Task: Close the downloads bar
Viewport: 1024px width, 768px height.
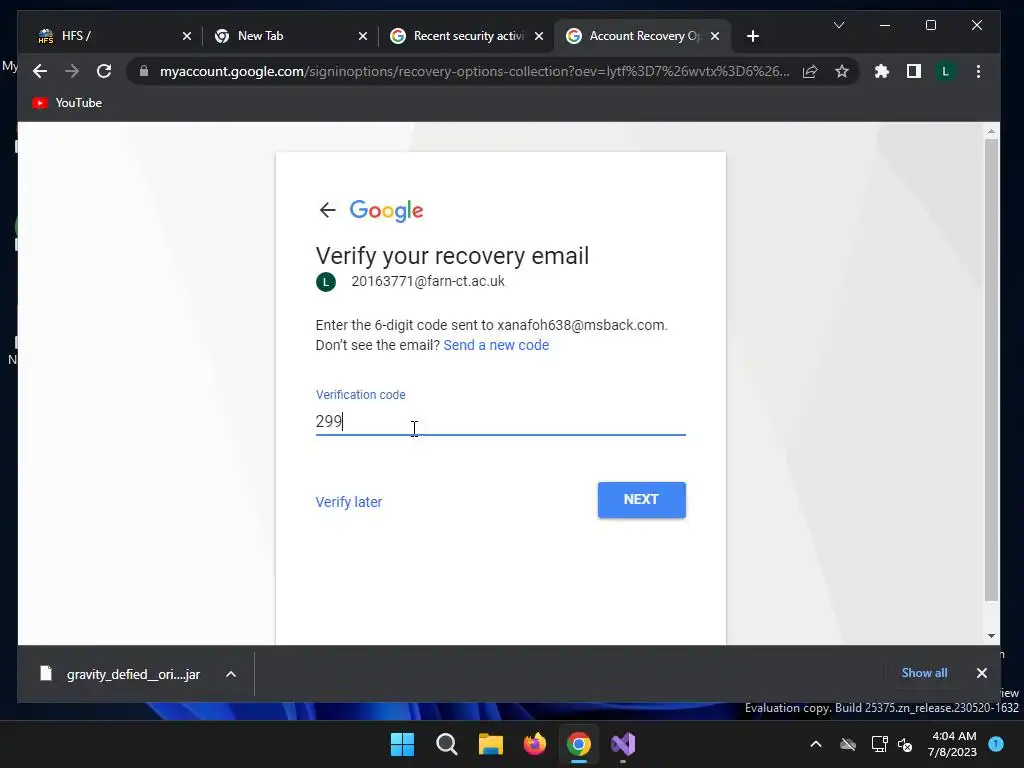Action: (x=981, y=673)
